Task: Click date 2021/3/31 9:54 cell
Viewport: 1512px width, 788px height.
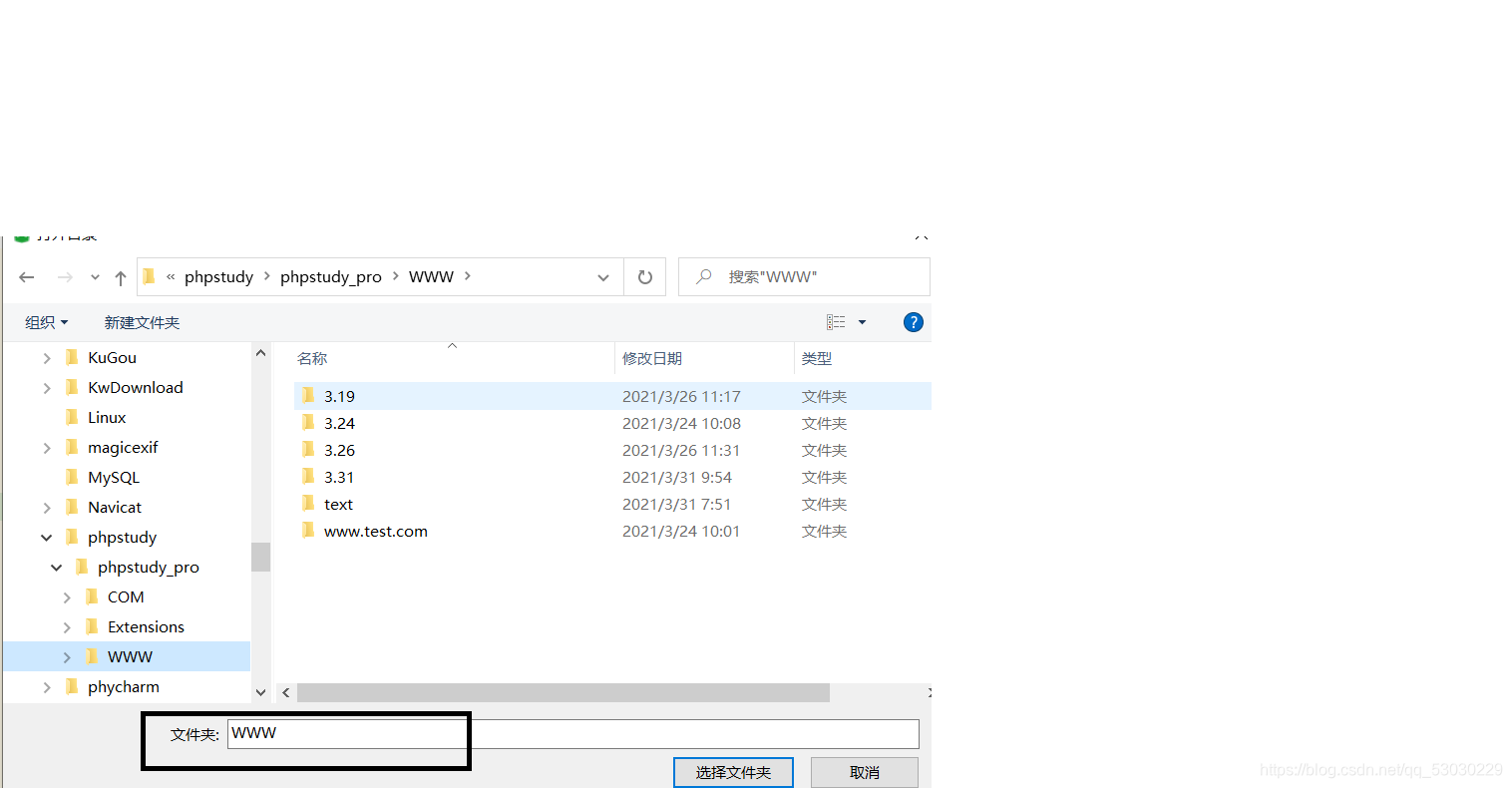Action: coord(677,477)
